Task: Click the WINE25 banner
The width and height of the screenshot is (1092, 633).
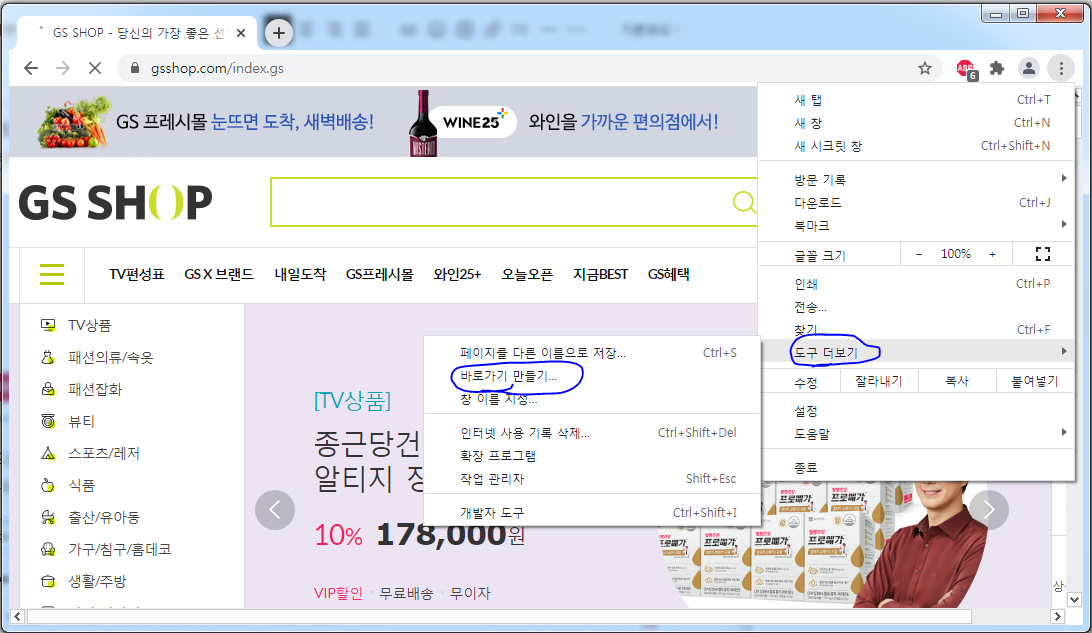Action: [563, 123]
